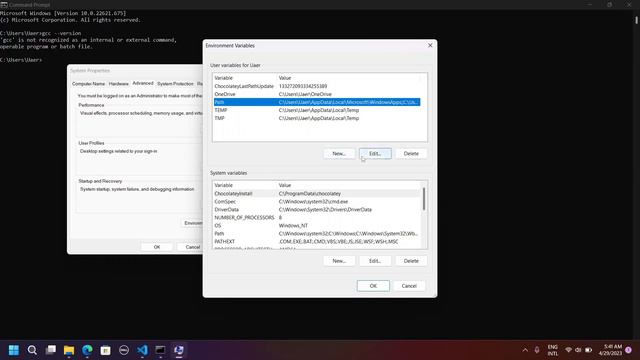Open the round no-entry icon app in taskbar
Screen dimensions: 640x360
[x=124, y=350]
